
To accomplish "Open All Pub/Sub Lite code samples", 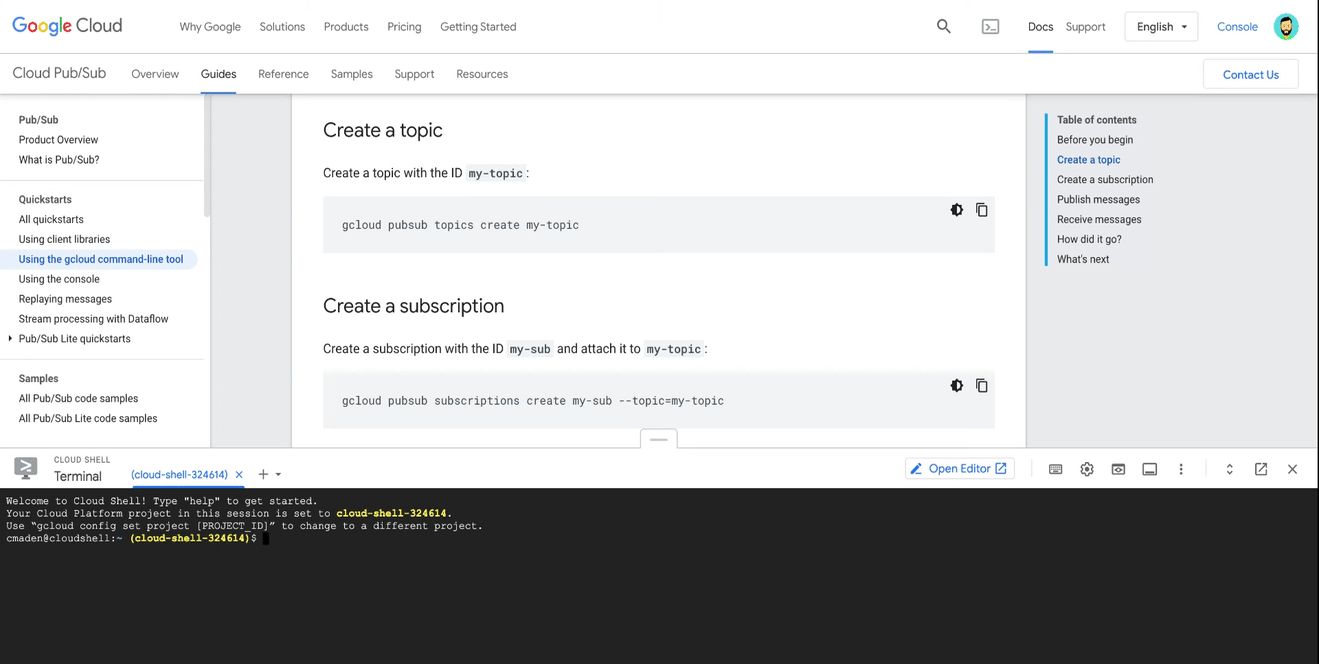I will pos(88,419).
